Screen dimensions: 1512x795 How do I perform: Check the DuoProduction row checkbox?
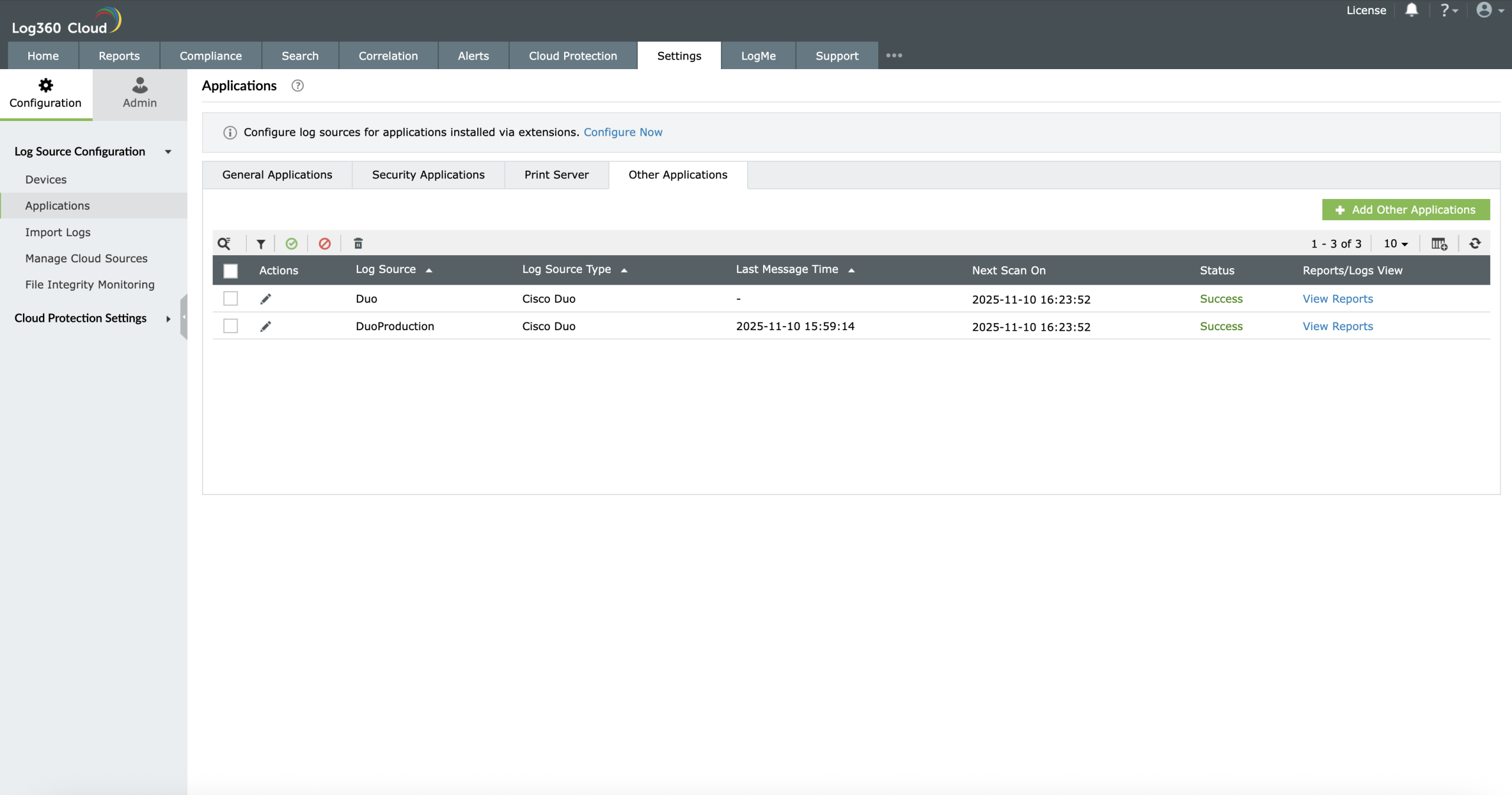coord(230,326)
